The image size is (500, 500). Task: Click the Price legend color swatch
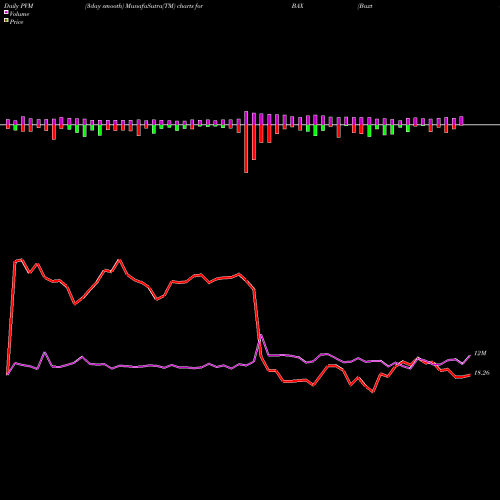click(x=6, y=21)
